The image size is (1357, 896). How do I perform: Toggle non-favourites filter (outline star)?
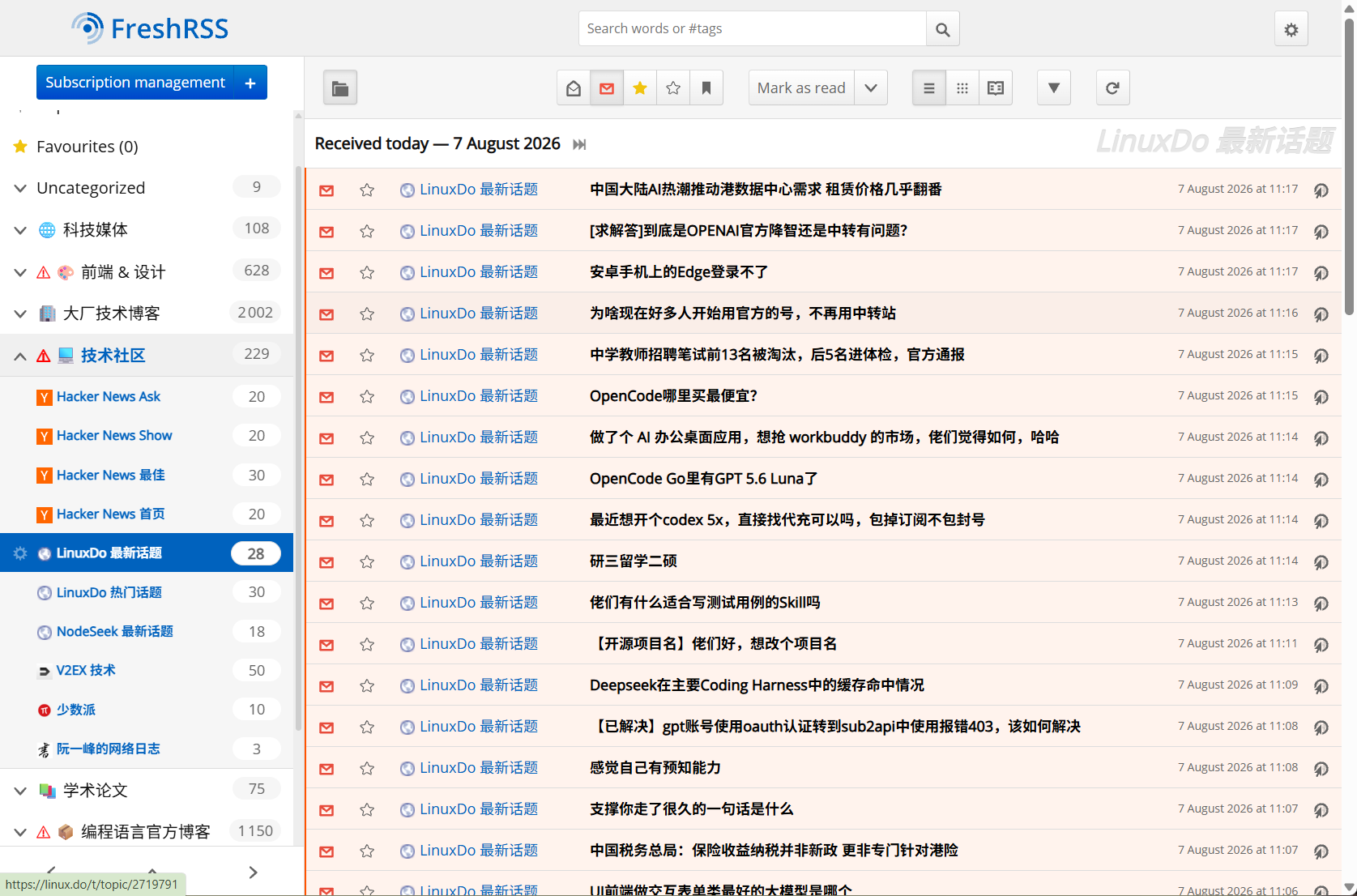coord(673,88)
